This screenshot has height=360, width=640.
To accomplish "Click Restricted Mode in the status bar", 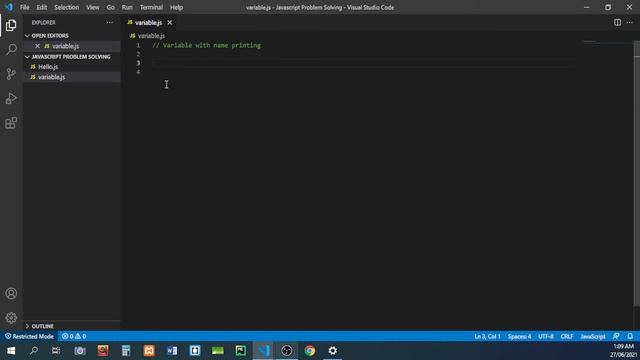I will tap(29, 336).
